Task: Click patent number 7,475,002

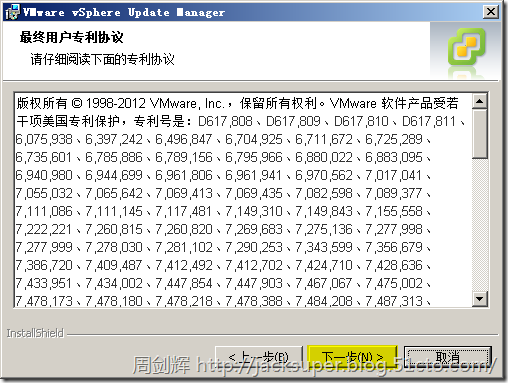Action: tap(394, 283)
